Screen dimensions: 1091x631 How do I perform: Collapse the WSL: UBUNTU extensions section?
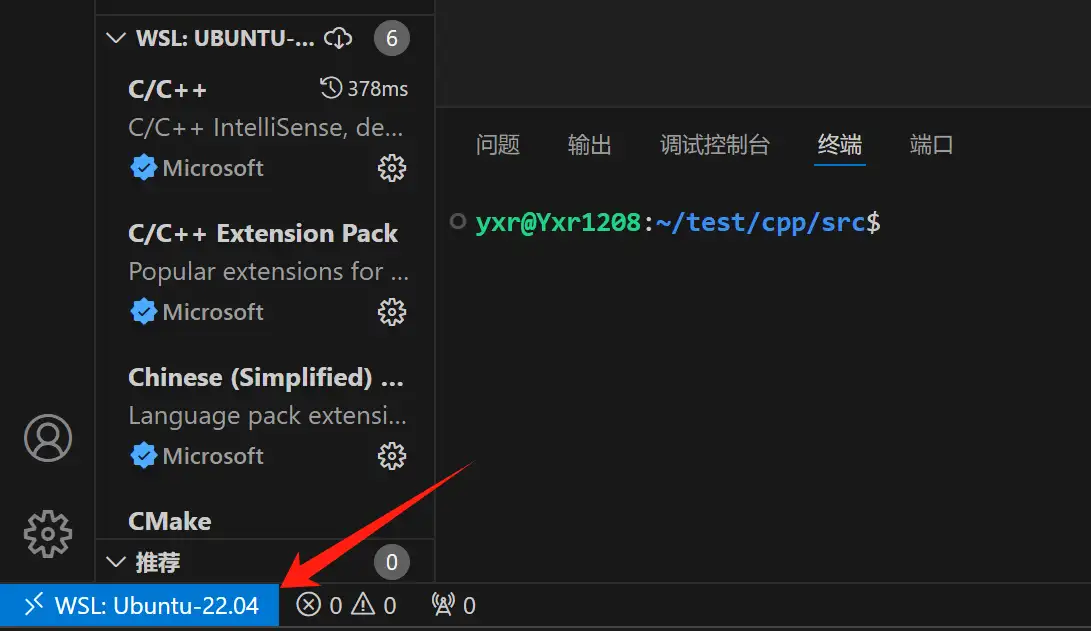tap(115, 37)
